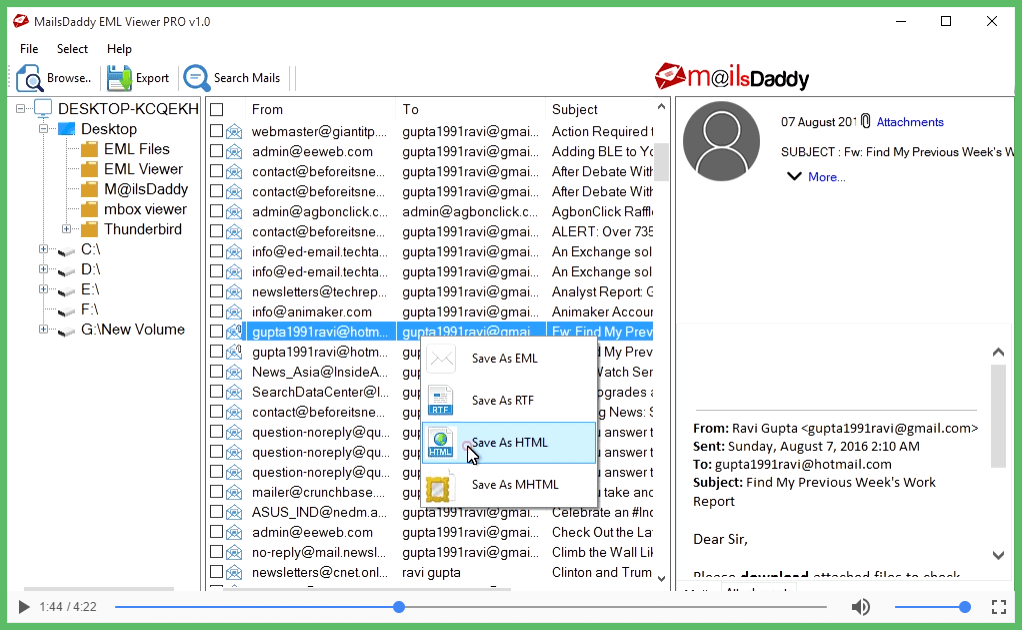Click the Save As EML envelope icon
This screenshot has height=630, width=1022.
click(x=441, y=359)
